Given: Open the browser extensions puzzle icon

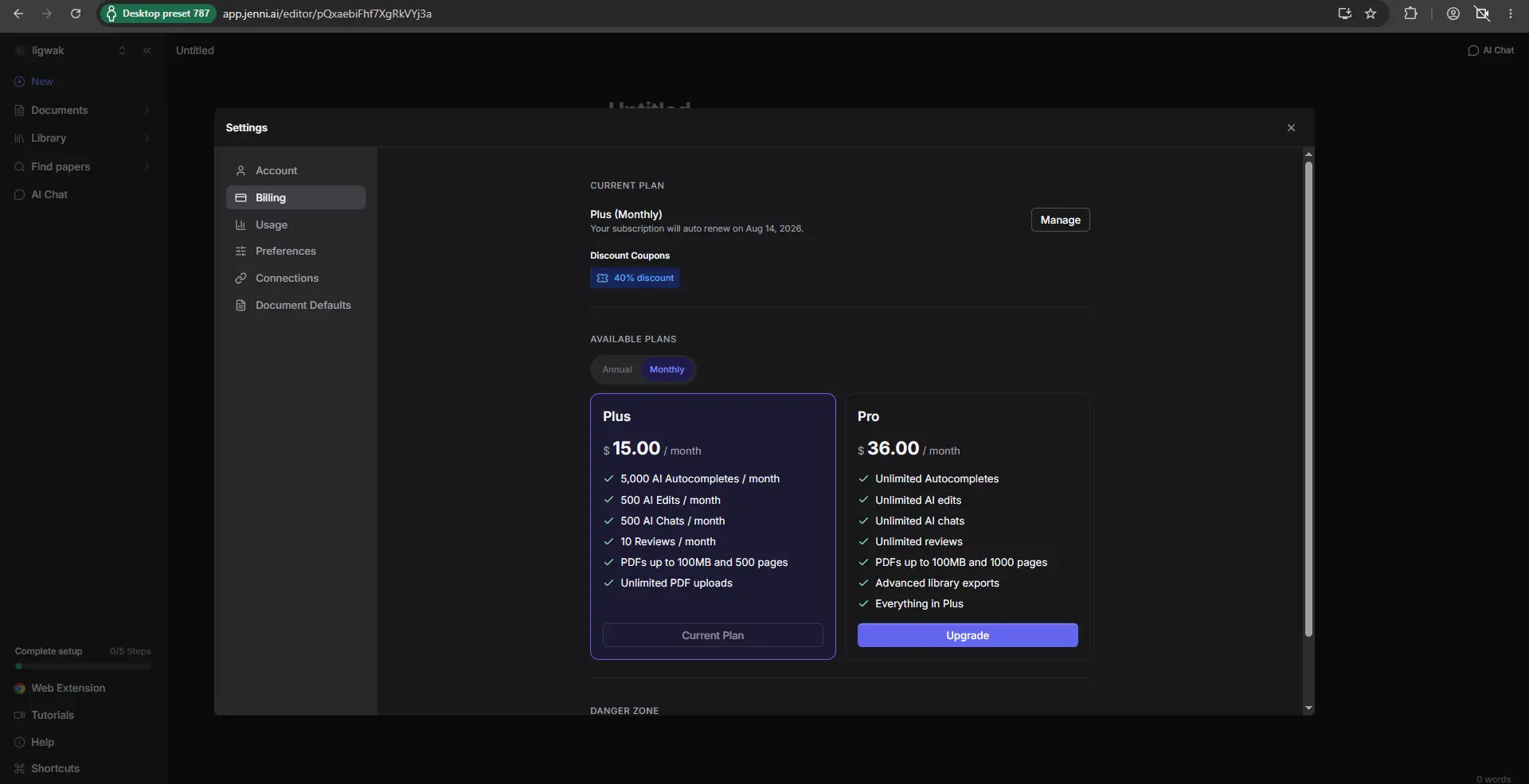Looking at the screenshot, I should 1410,14.
